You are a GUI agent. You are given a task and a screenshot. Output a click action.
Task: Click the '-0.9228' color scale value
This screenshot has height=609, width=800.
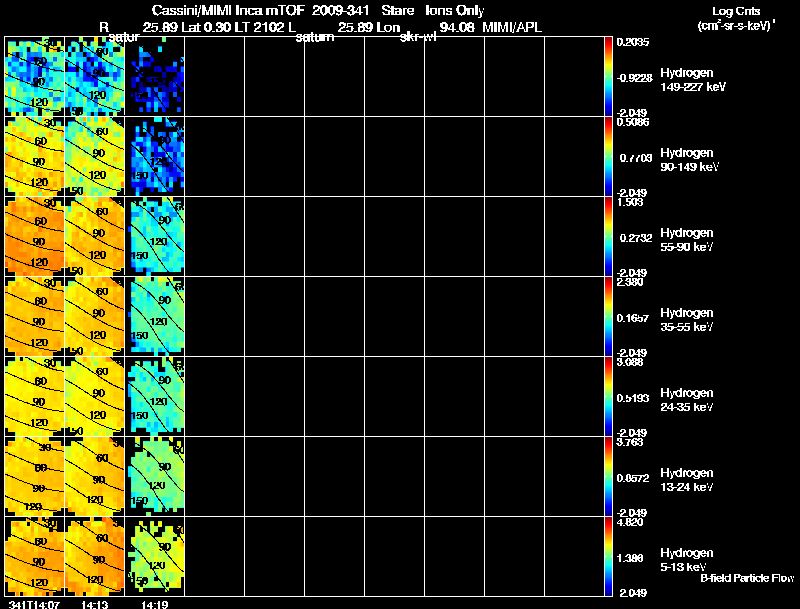[x=634, y=78]
